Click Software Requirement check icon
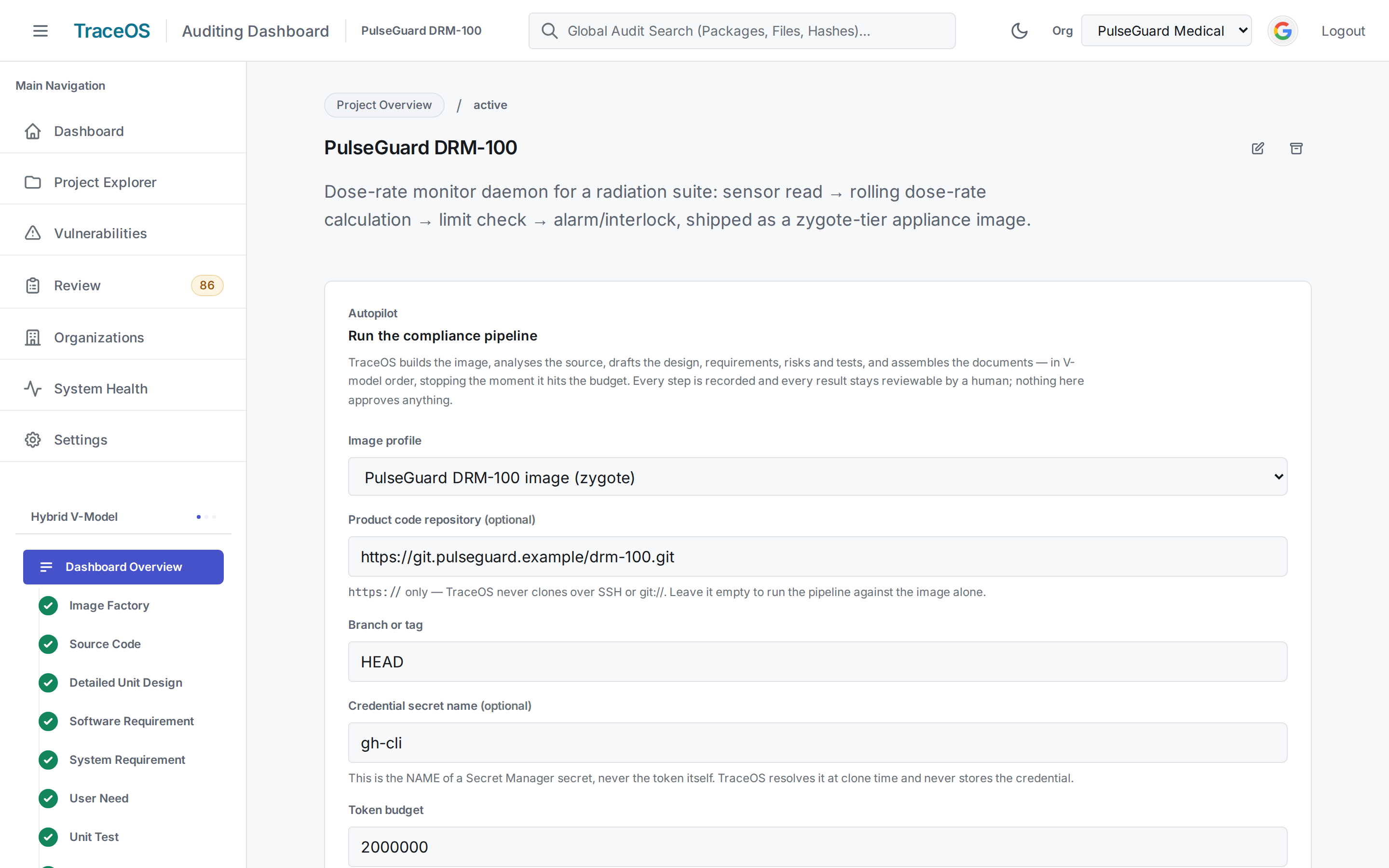Image resolution: width=1389 pixels, height=868 pixels. [48, 721]
